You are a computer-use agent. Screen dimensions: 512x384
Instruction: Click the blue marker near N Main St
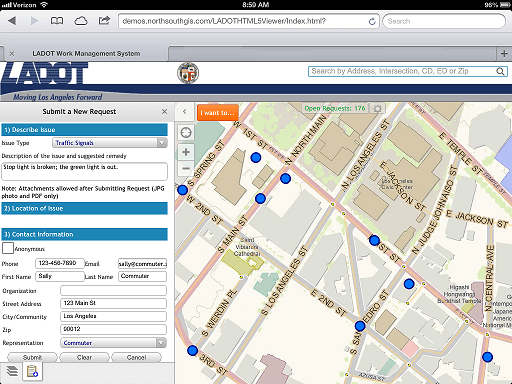point(285,179)
